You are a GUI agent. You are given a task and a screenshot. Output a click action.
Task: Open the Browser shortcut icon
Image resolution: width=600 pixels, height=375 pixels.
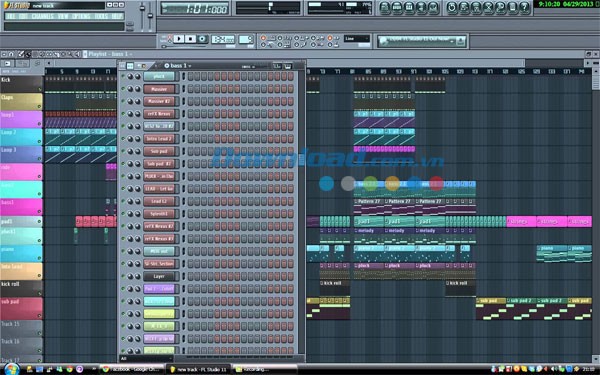click(421, 8)
